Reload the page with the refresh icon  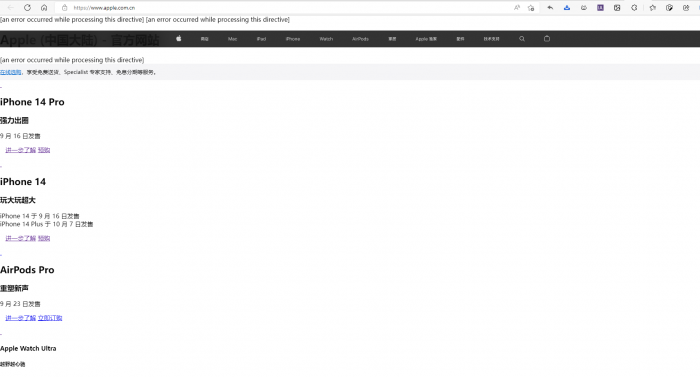[27, 8]
